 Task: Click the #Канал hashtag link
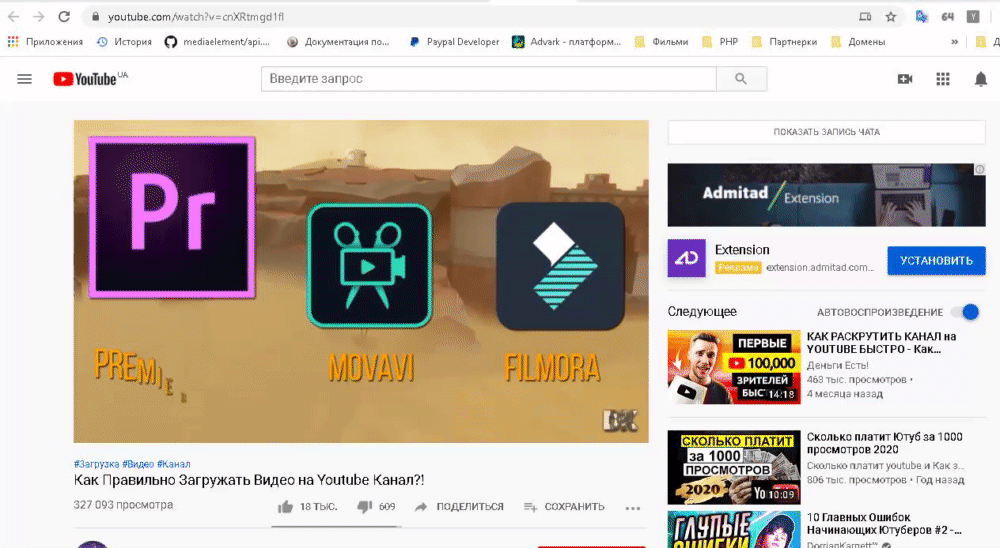(173, 464)
